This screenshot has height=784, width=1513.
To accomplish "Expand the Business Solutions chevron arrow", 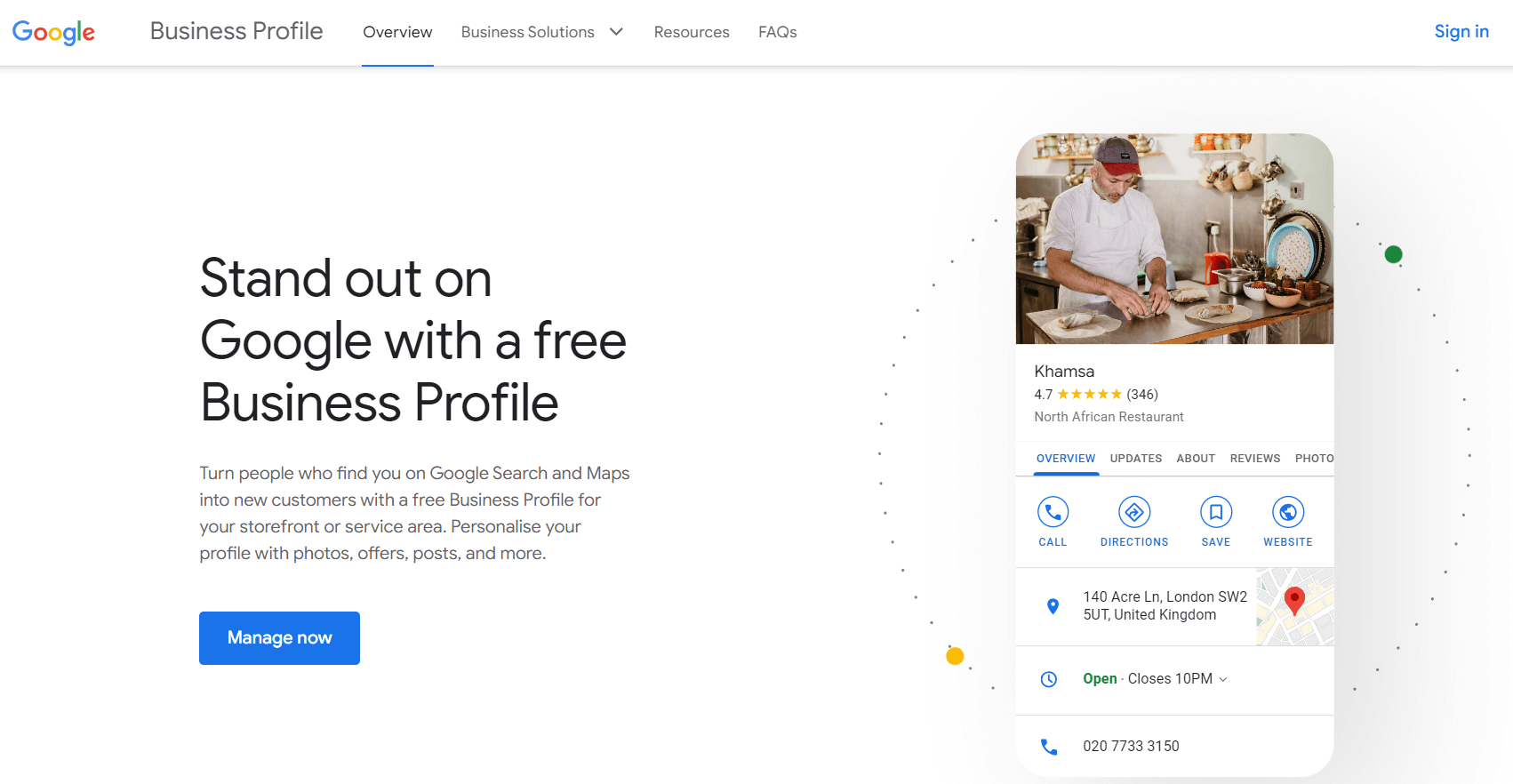I will pyautogui.click(x=616, y=32).
